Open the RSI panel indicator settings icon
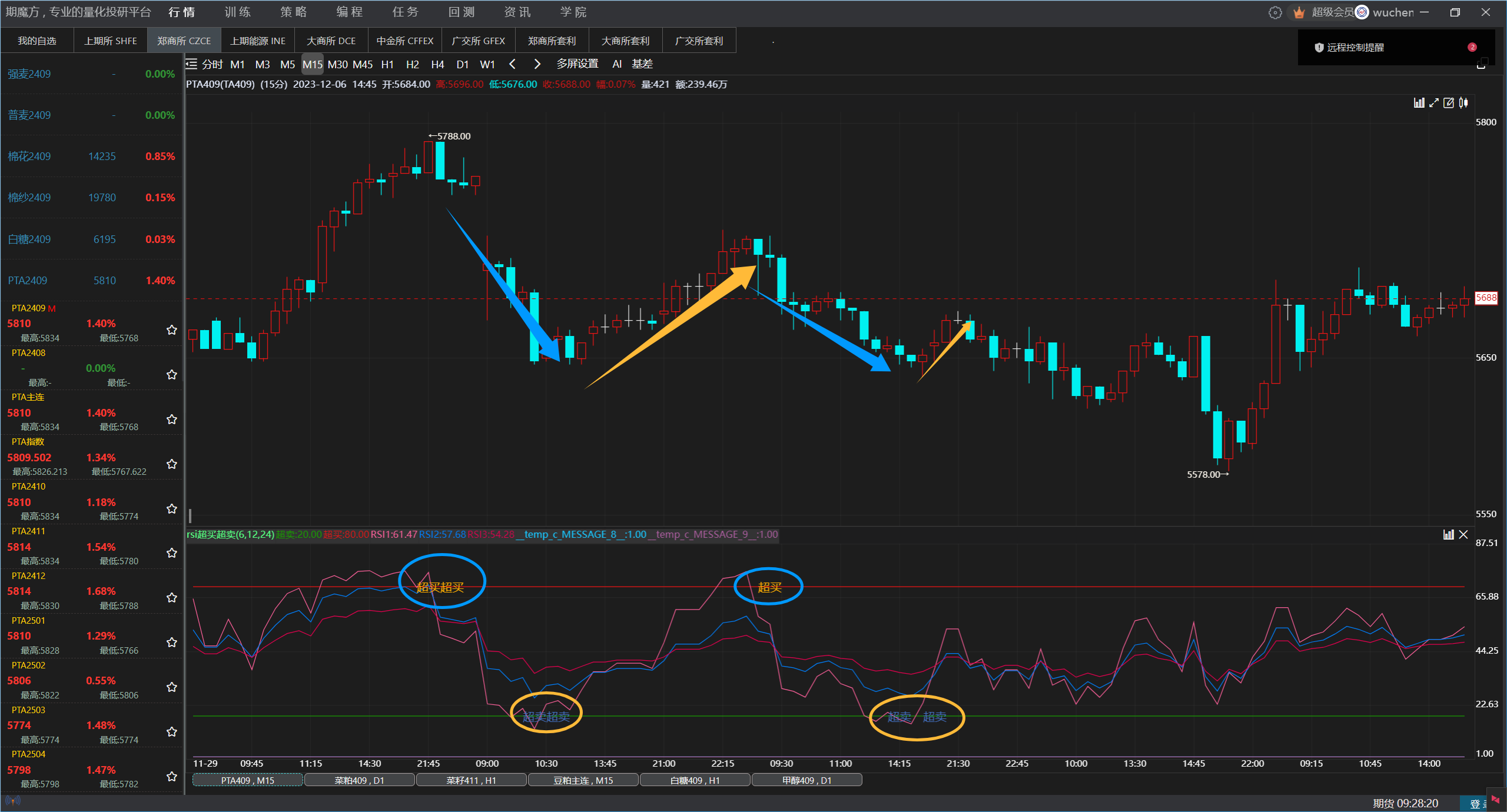Image resolution: width=1507 pixels, height=812 pixels. 1449,534
